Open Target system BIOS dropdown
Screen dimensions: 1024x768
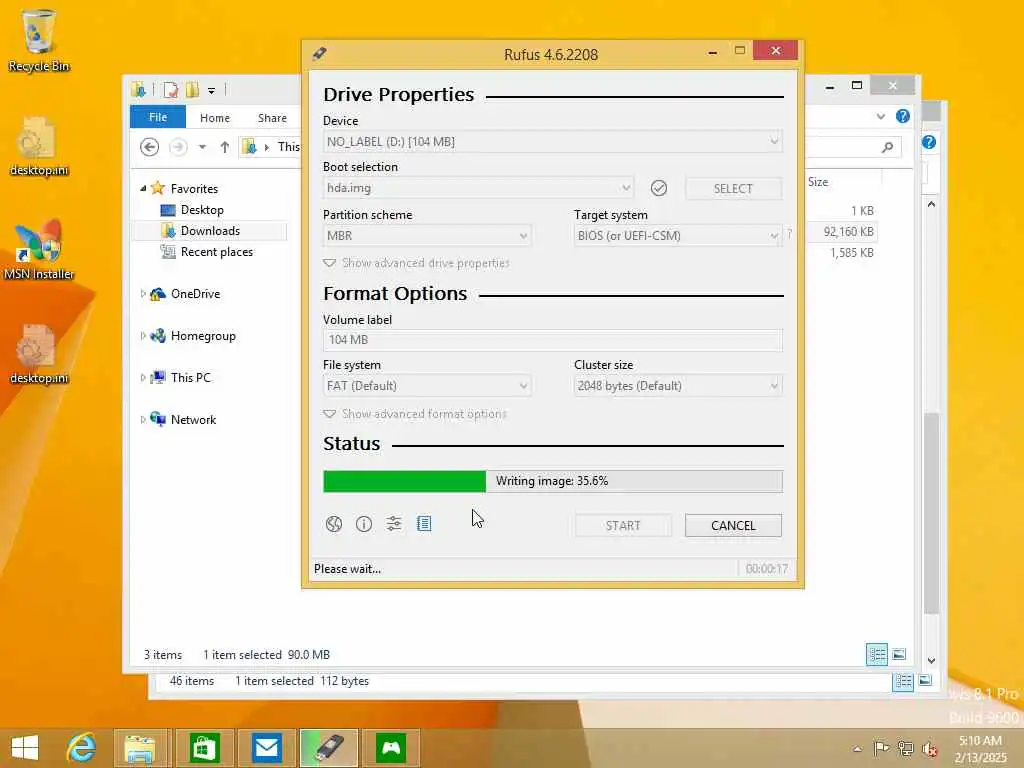(x=678, y=236)
